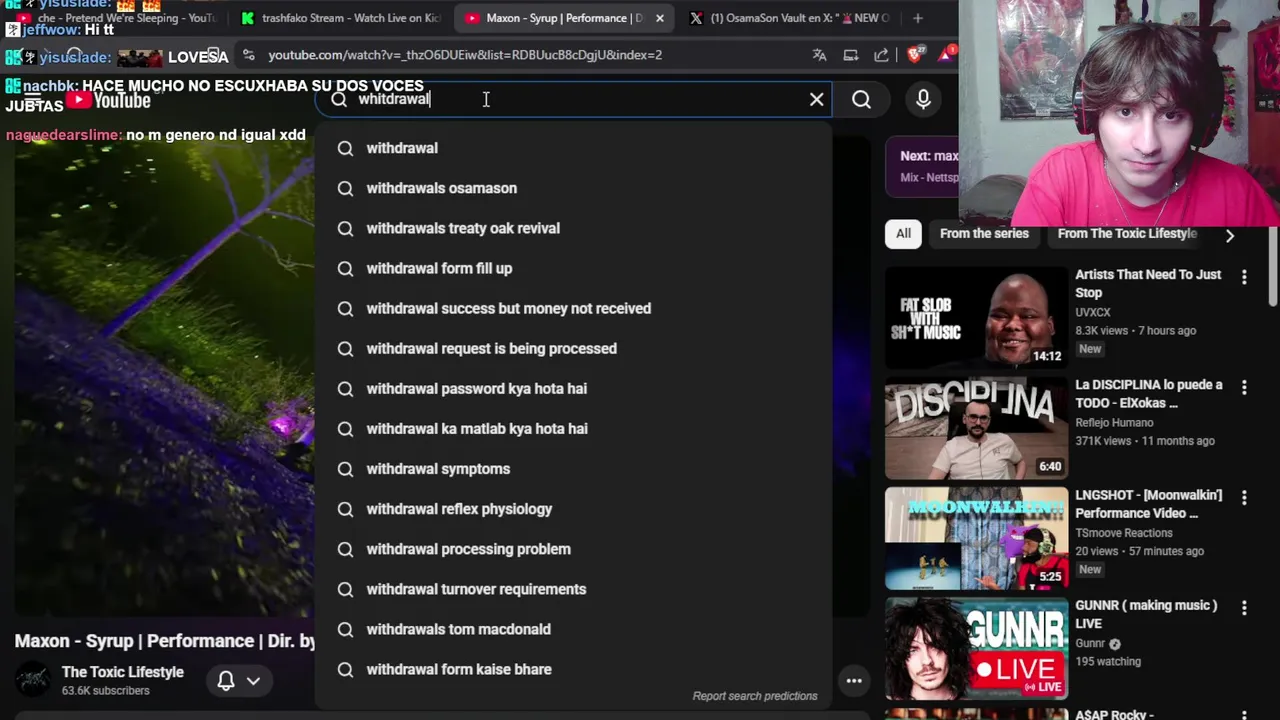
Task: Click the share icon in address bar
Action: point(881,55)
